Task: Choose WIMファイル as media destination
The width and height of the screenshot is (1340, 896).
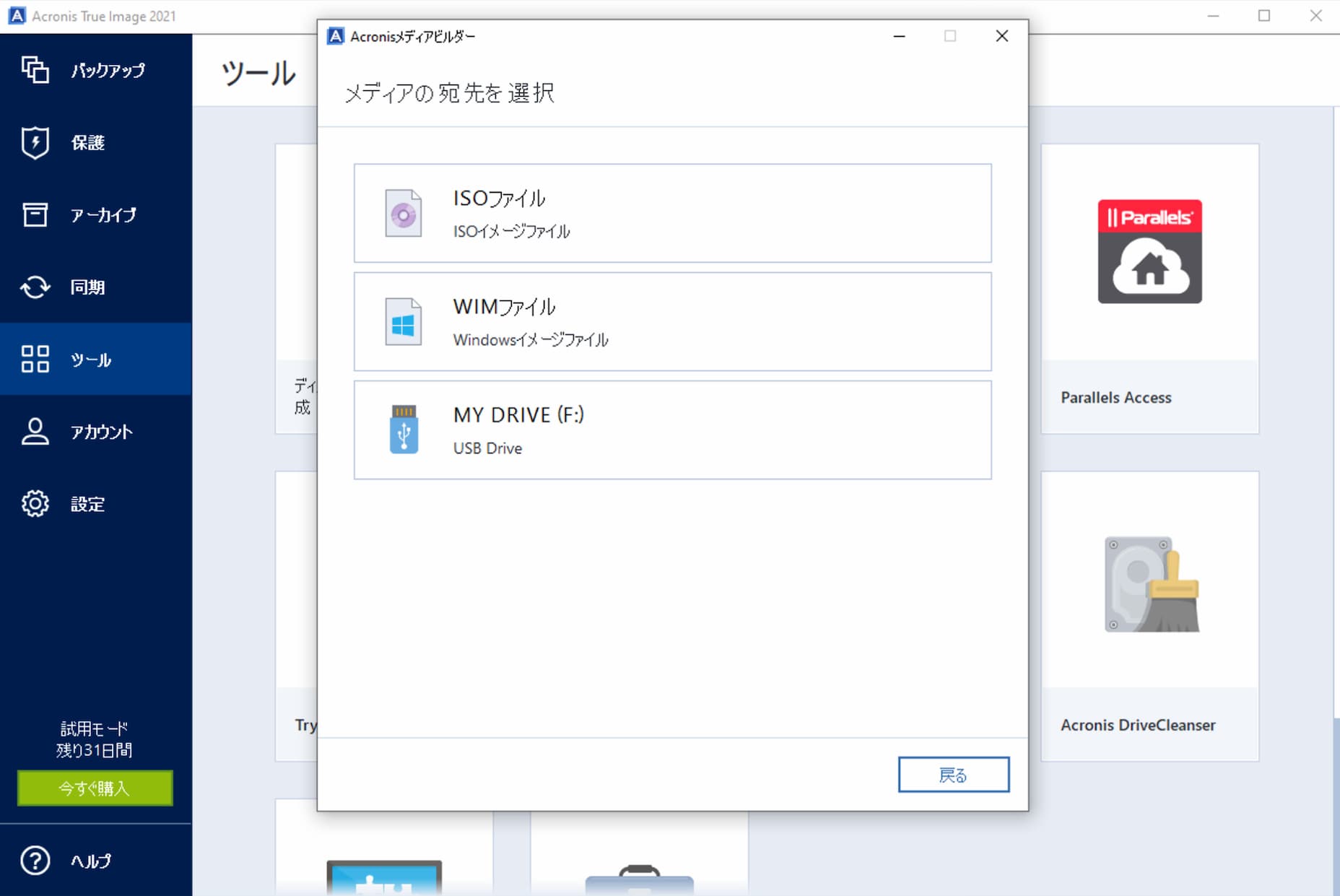Action: click(x=672, y=321)
